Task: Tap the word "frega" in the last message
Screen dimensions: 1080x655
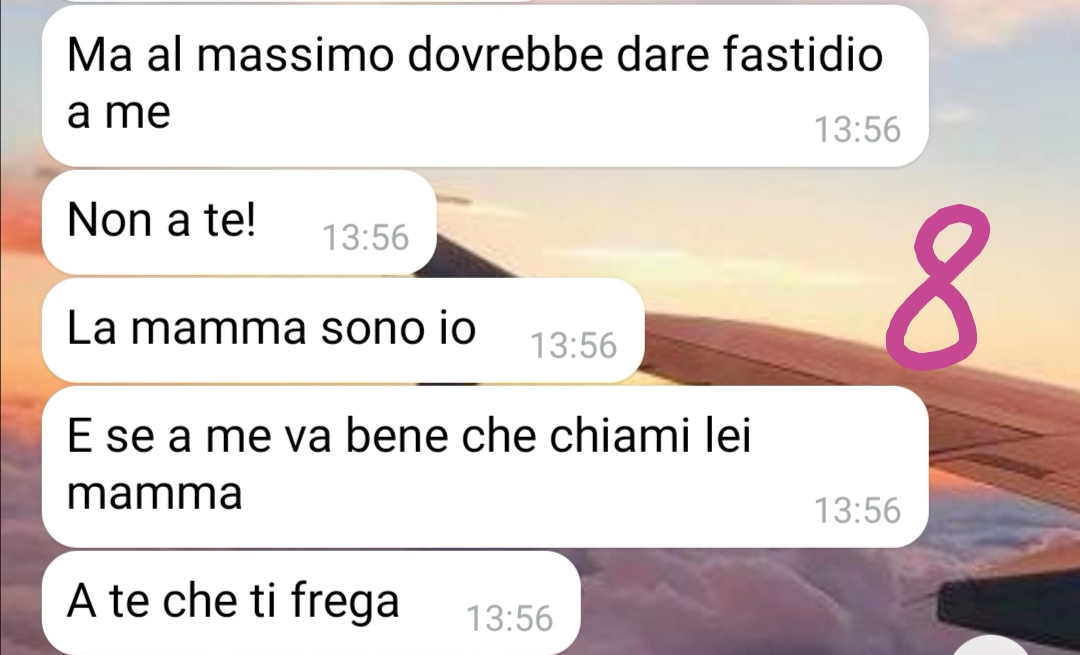Action: tap(345, 603)
